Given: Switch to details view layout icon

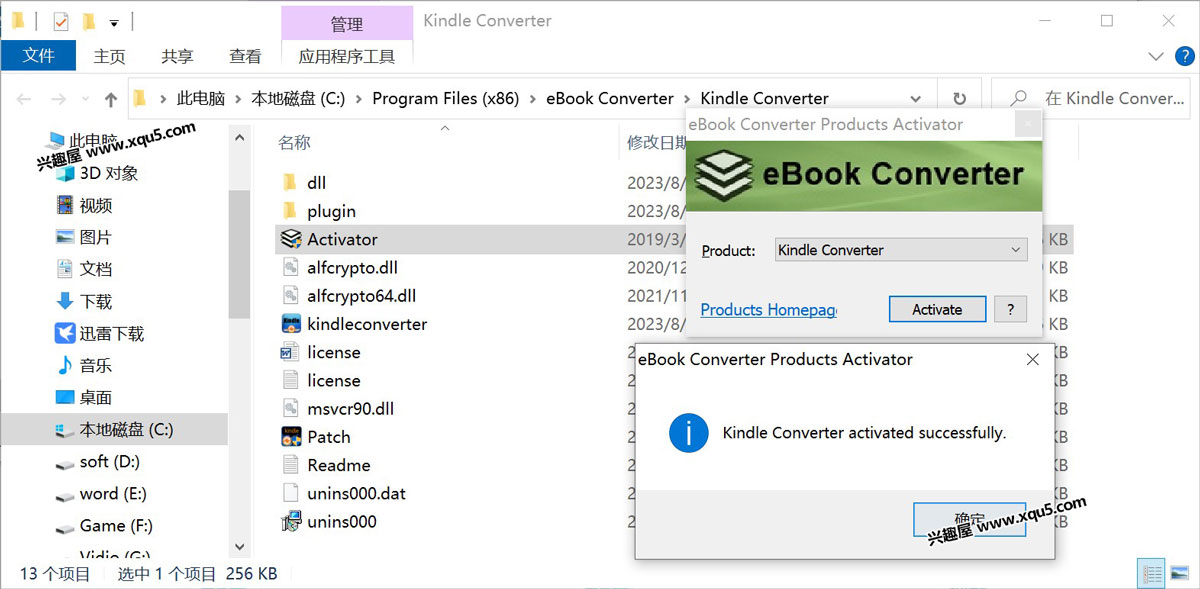Looking at the screenshot, I should [x=1151, y=574].
